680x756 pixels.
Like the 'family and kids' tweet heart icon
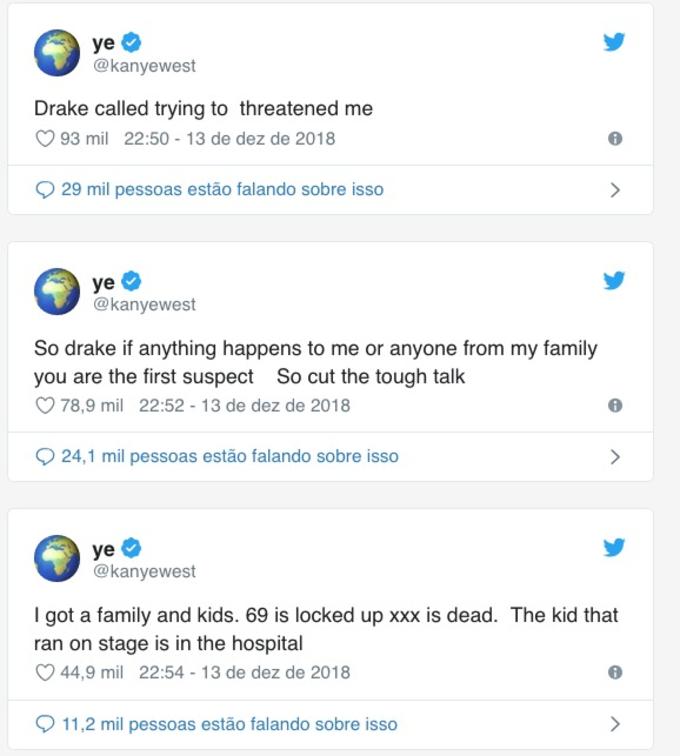click(x=45, y=673)
